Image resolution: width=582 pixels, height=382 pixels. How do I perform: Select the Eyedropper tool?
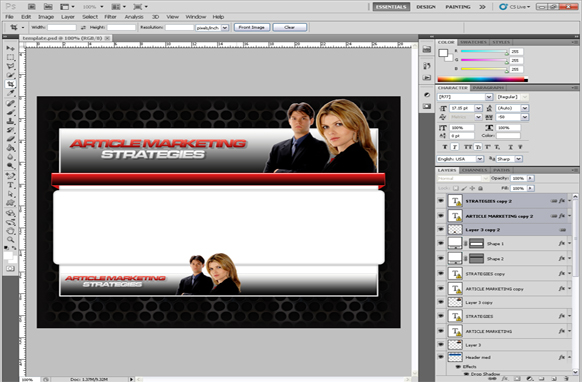click(x=10, y=93)
